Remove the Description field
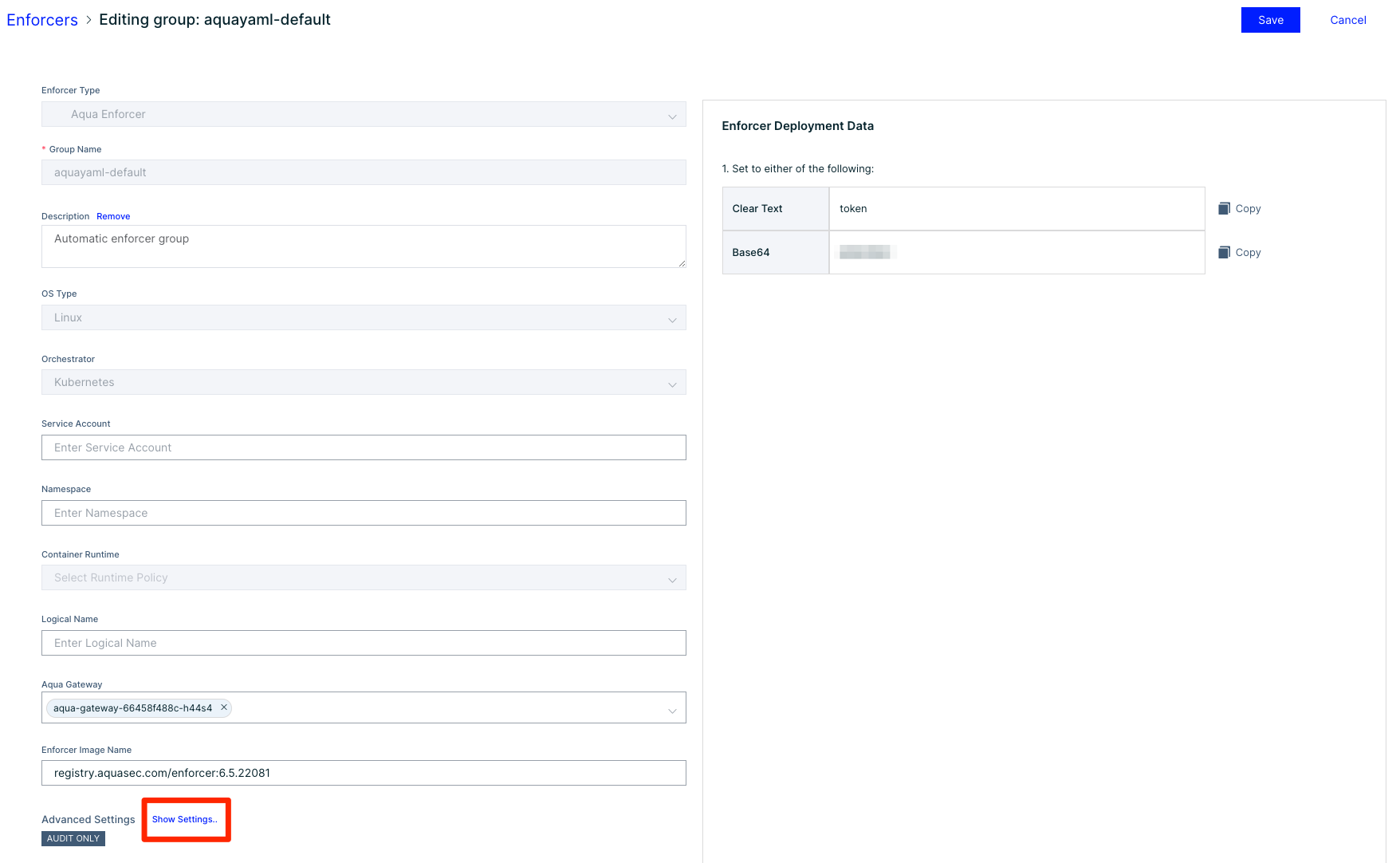Screen dimensions: 1400x863 [113, 215]
